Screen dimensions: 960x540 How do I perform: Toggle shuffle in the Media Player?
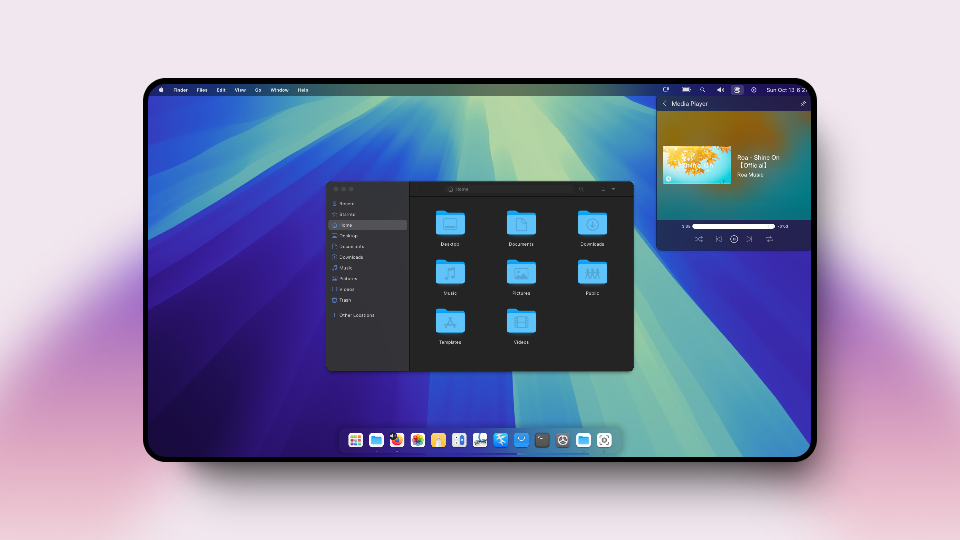click(699, 239)
